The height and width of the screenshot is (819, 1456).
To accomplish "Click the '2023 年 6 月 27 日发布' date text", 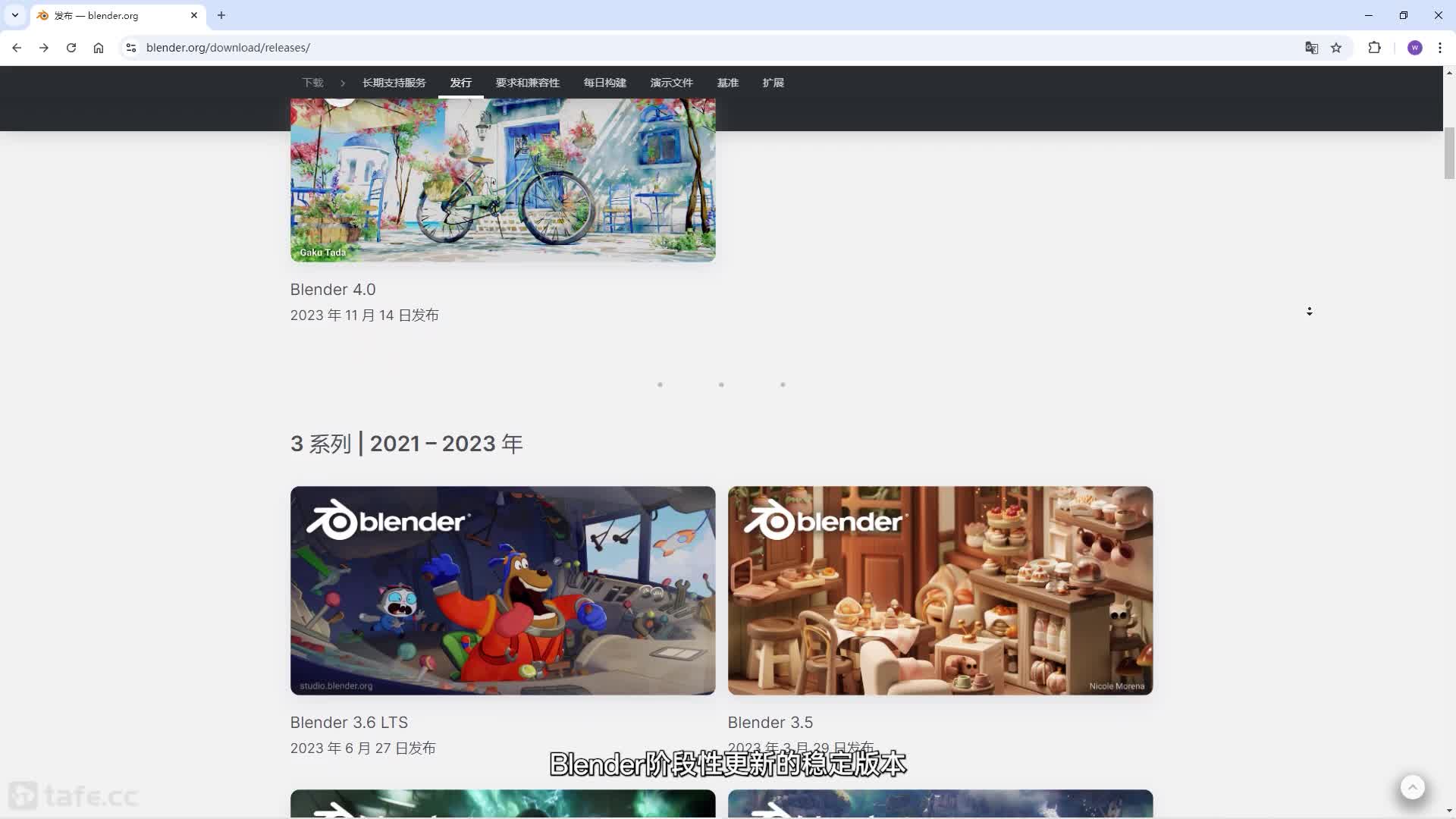I will click(x=362, y=748).
